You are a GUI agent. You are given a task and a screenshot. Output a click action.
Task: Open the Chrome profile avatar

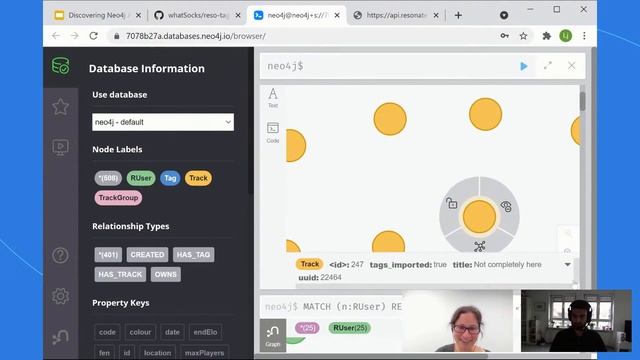565,36
